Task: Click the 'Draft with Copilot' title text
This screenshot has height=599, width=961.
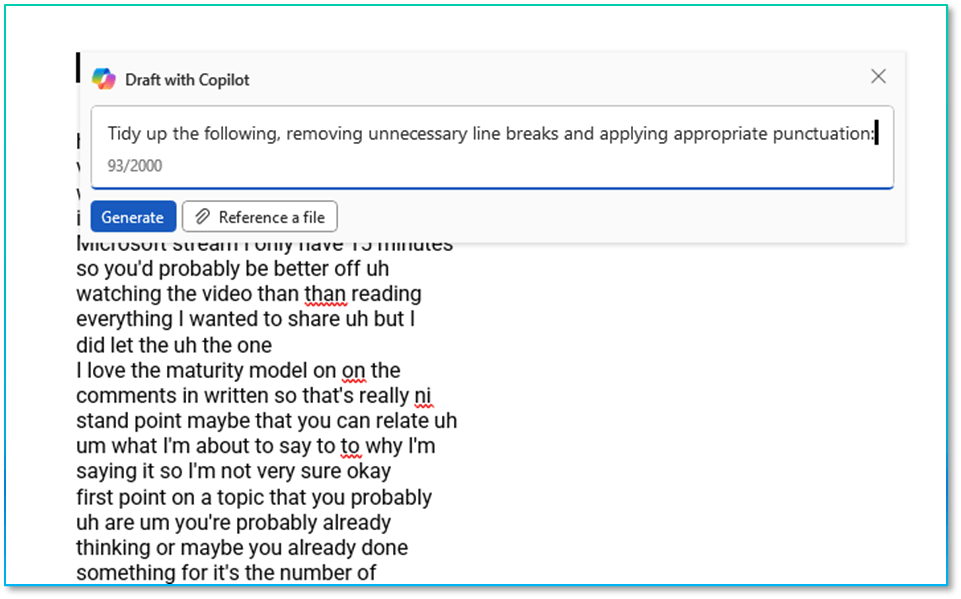Action: [x=187, y=79]
